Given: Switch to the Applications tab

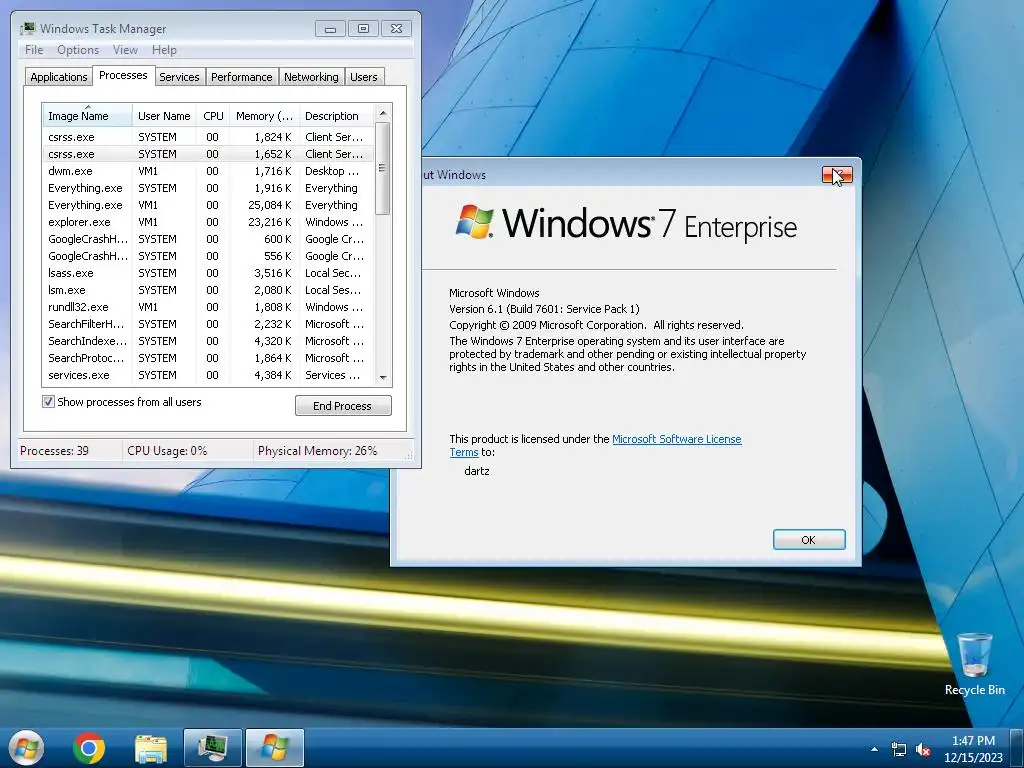Looking at the screenshot, I should click(59, 77).
